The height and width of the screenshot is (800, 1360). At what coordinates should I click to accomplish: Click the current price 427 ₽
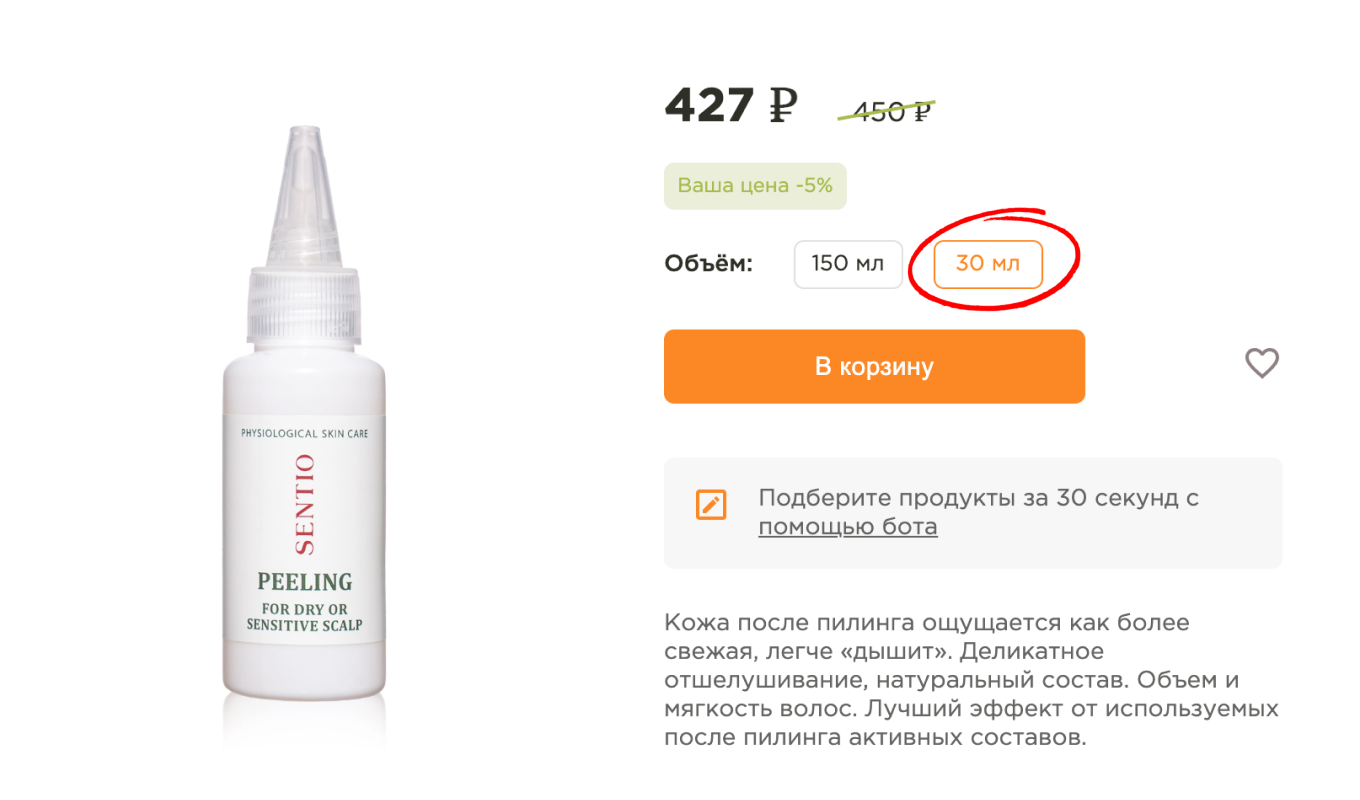(x=731, y=105)
